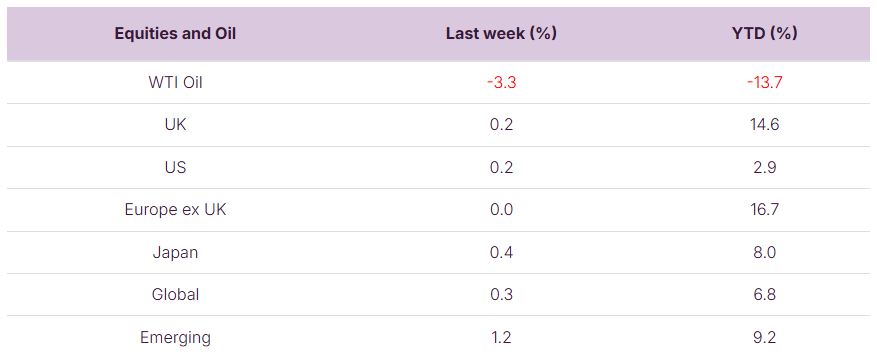The image size is (877, 360).
Task: Click Europe ex UK last week value 0.0
Action: click(x=501, y=210)
